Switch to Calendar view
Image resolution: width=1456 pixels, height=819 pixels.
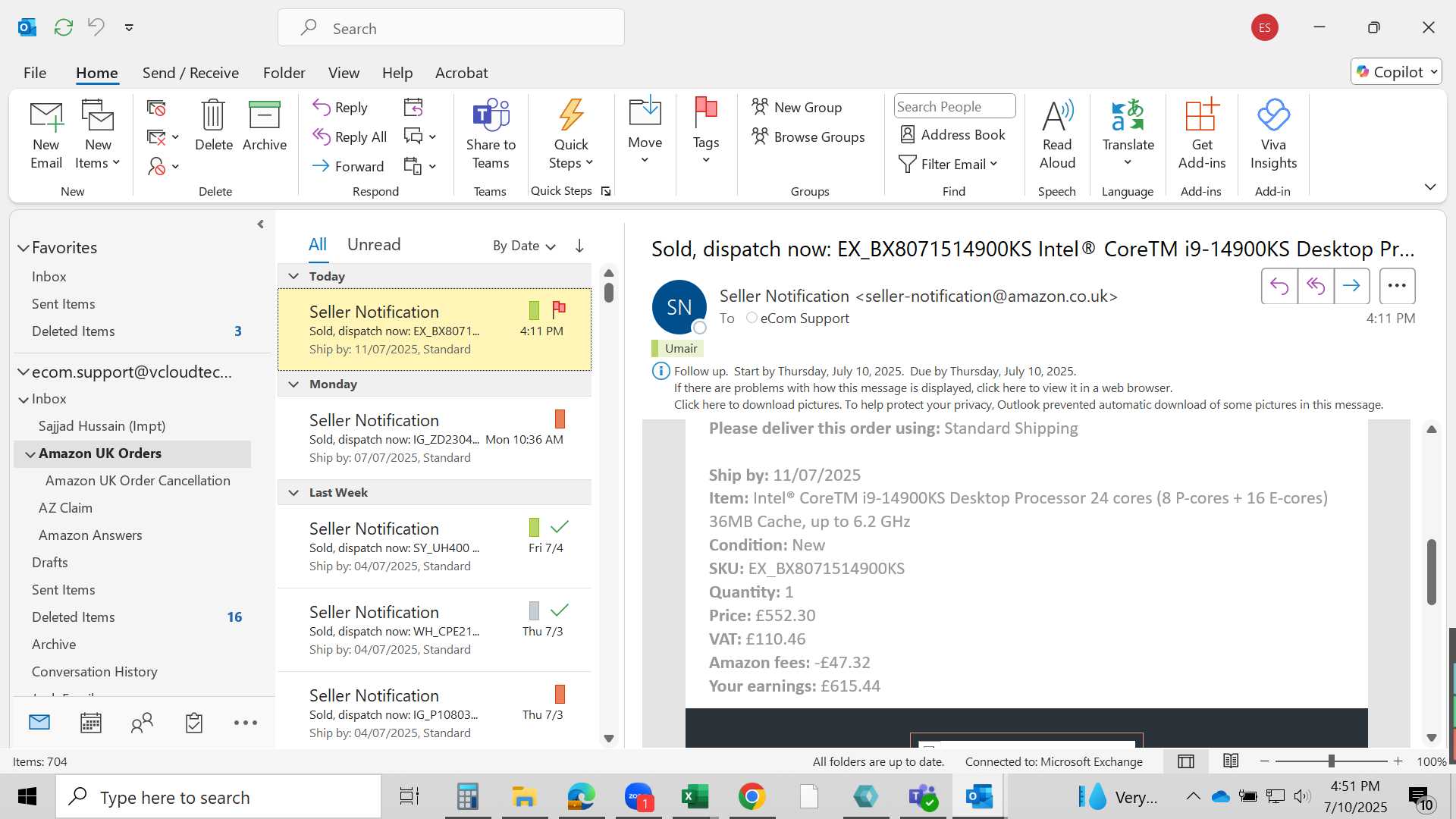[91, 723]
